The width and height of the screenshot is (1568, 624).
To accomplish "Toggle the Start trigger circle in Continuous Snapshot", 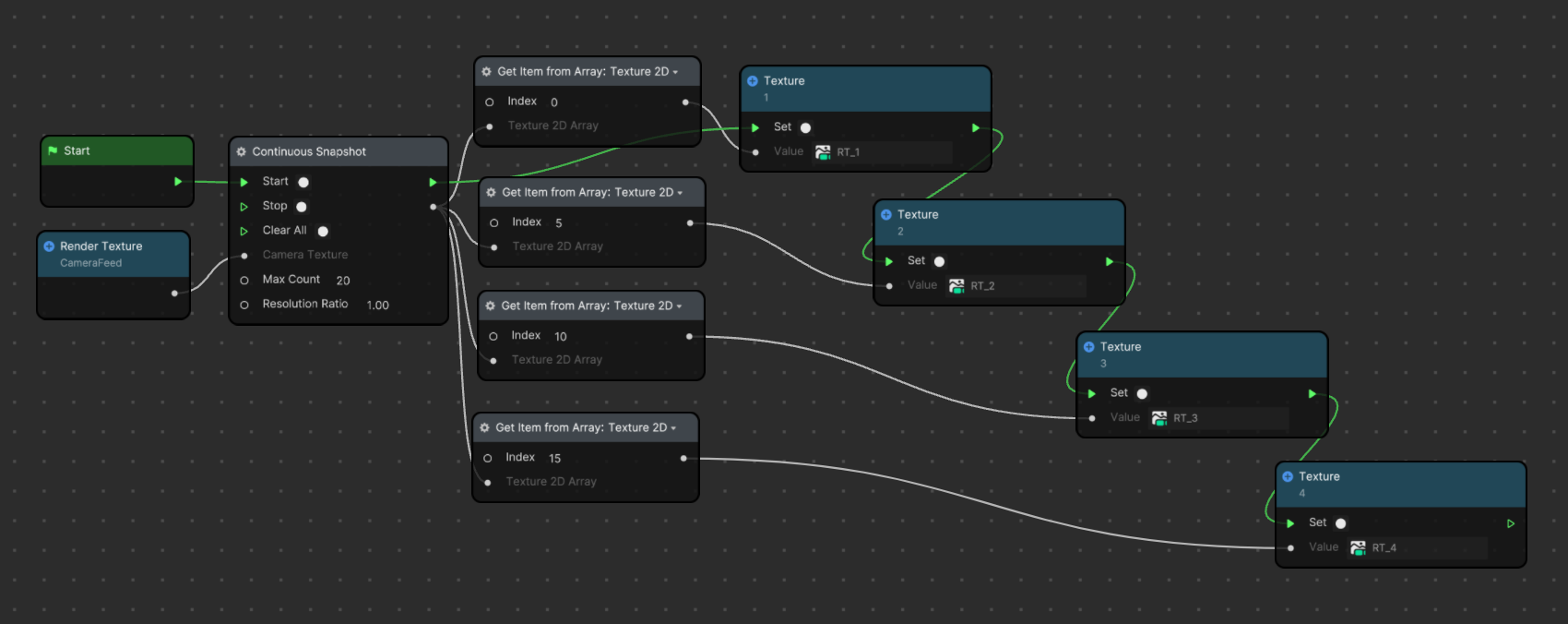I will point(303,182).
